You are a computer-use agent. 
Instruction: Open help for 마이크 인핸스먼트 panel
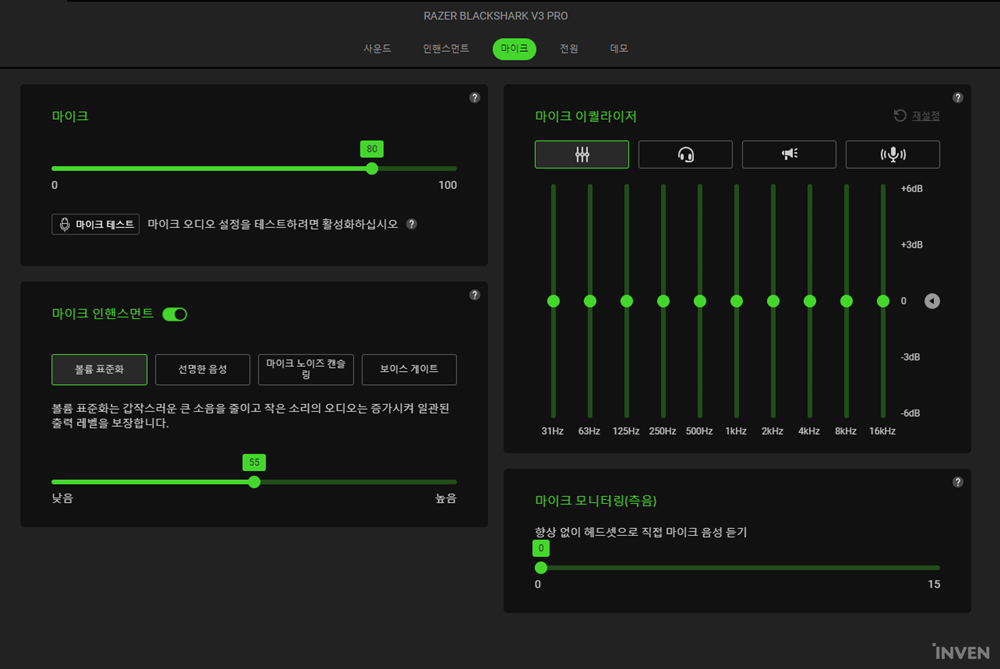[474, 295]
